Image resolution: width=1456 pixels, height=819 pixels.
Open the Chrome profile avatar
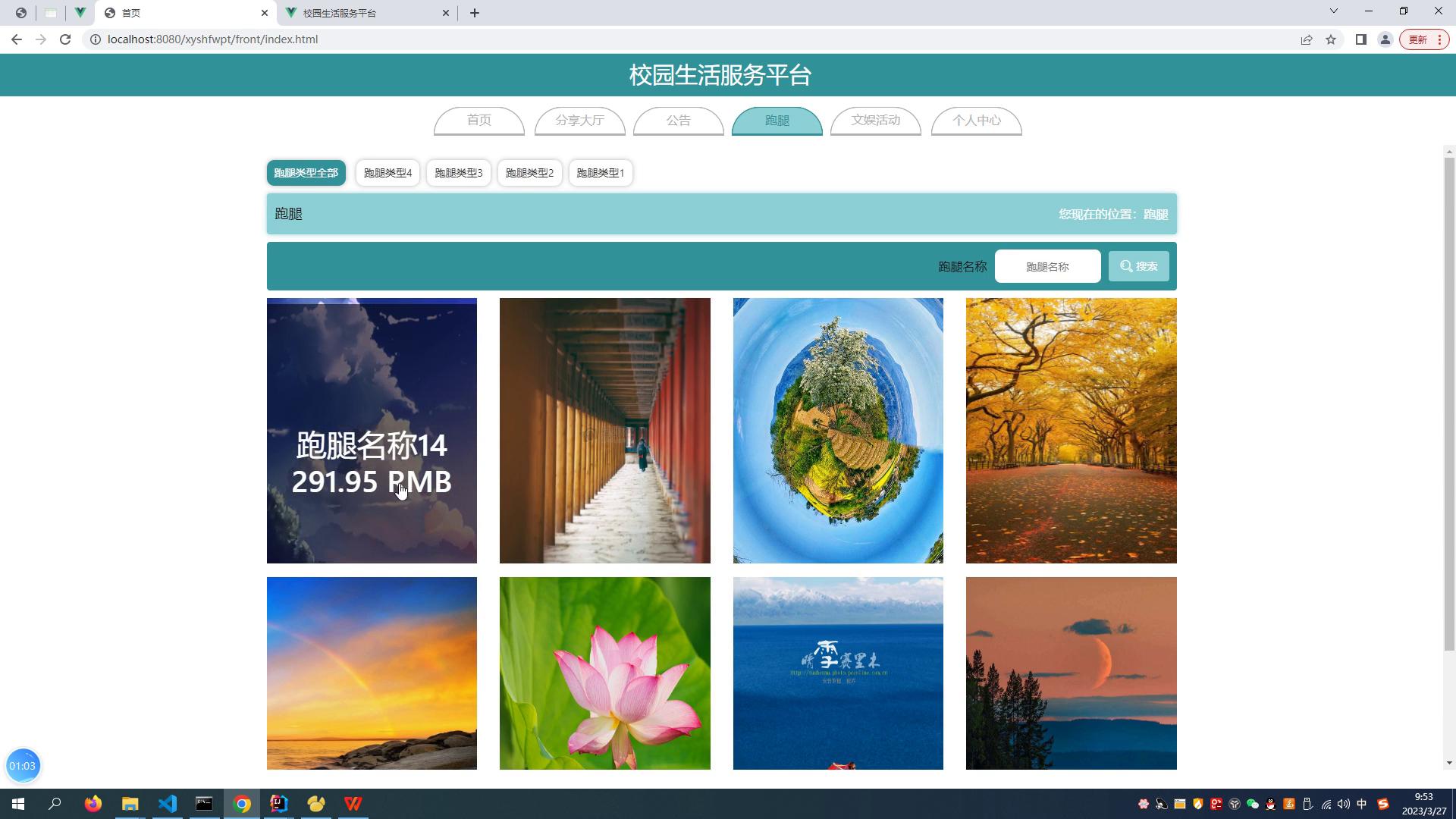(1385, 39)
